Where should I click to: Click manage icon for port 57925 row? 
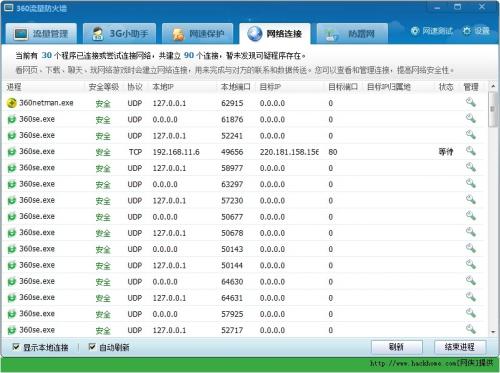(471, 313)
